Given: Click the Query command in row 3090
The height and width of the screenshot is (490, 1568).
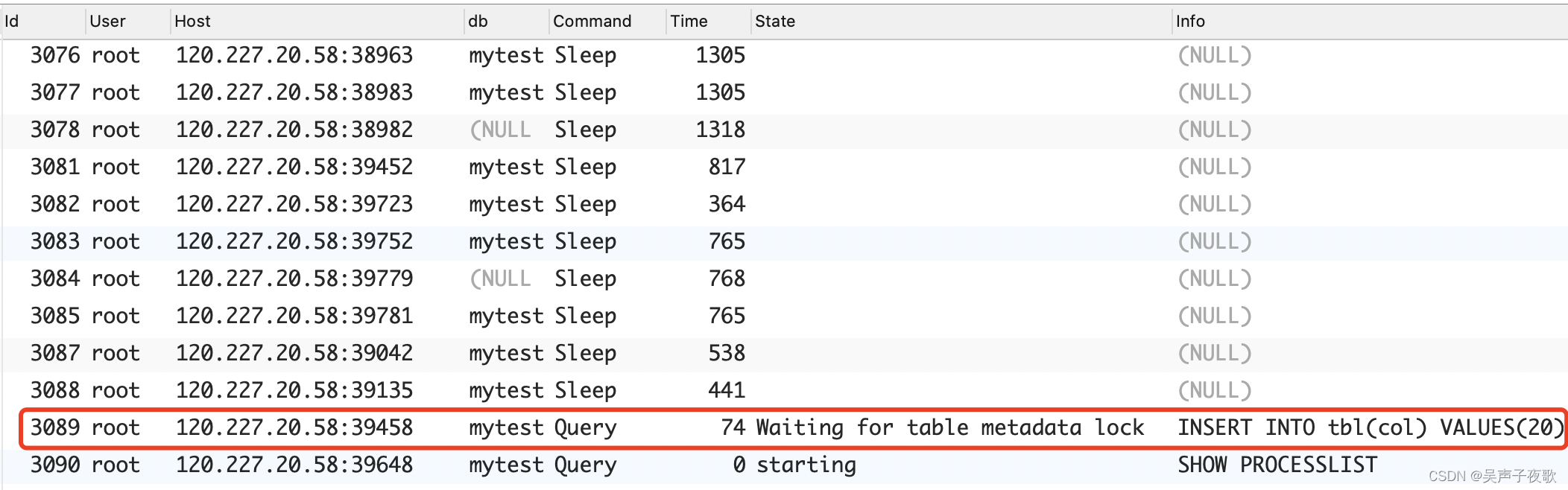Looking at the screenshot, I should 586,466.
